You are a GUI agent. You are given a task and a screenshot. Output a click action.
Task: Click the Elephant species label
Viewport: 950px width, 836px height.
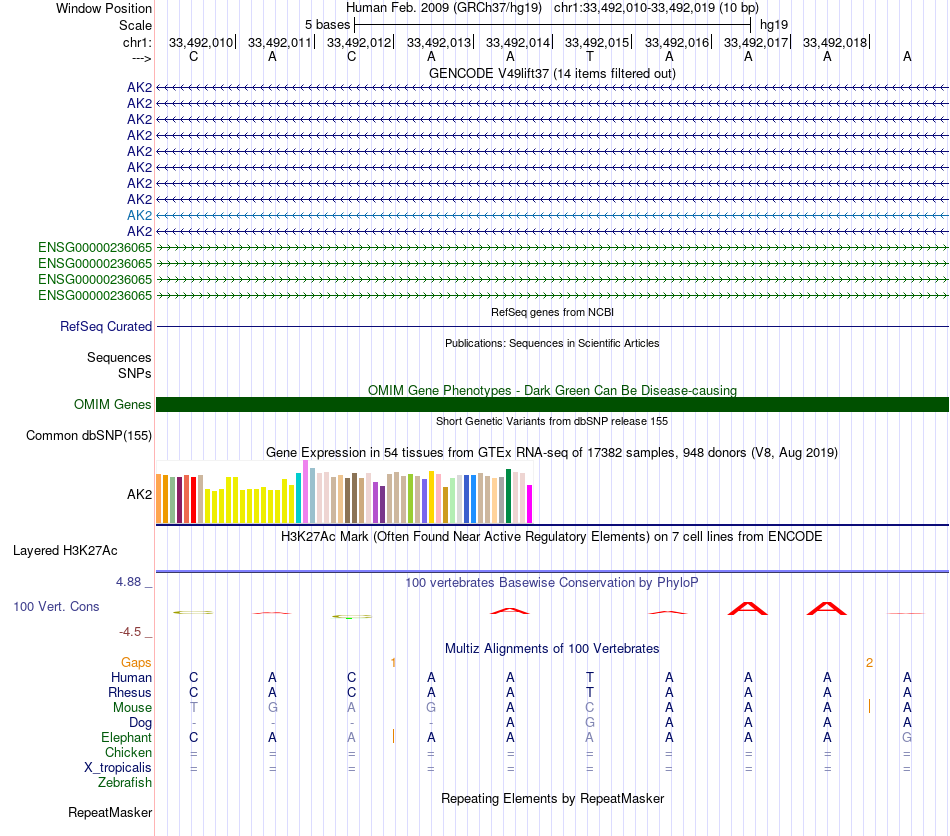pos(126,737)
